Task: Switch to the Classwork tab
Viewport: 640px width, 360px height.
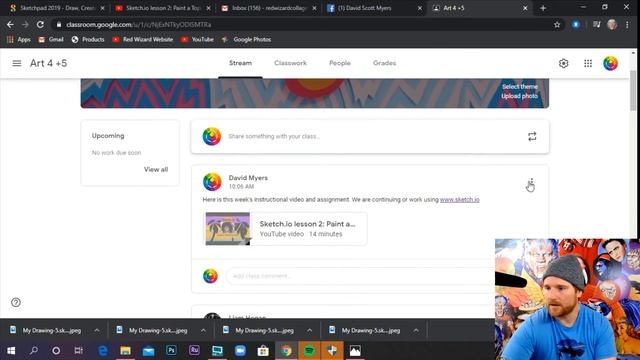Action: [290, 63]
